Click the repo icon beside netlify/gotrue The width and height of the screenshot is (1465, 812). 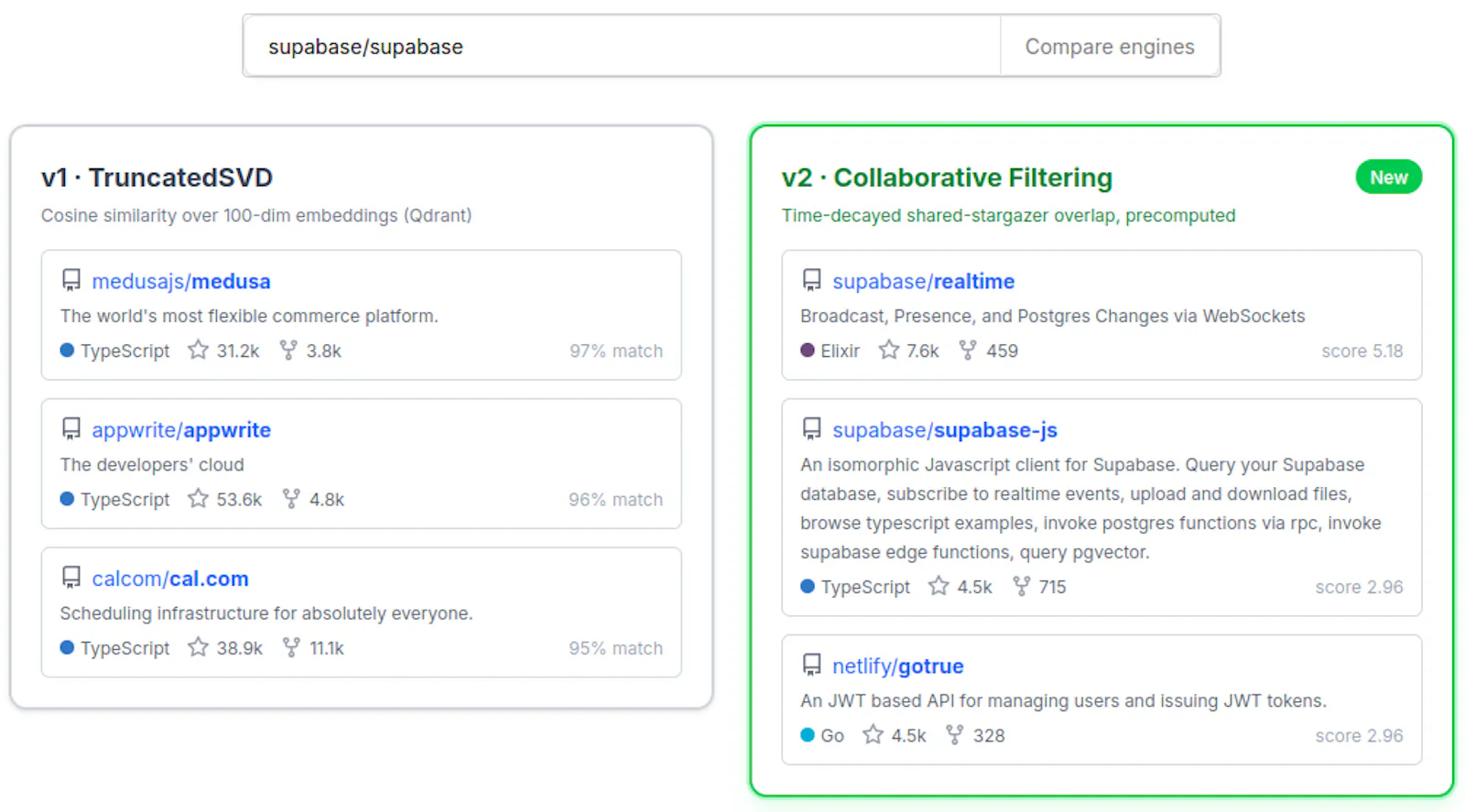click(x=811, y=665)
